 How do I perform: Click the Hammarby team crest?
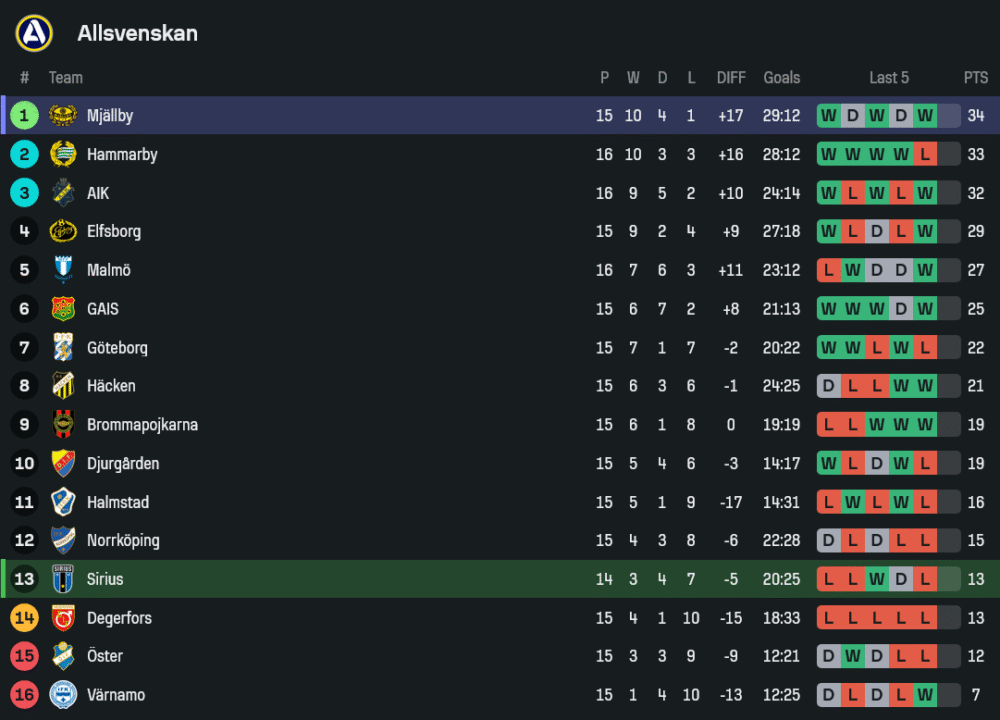point(63,154)
